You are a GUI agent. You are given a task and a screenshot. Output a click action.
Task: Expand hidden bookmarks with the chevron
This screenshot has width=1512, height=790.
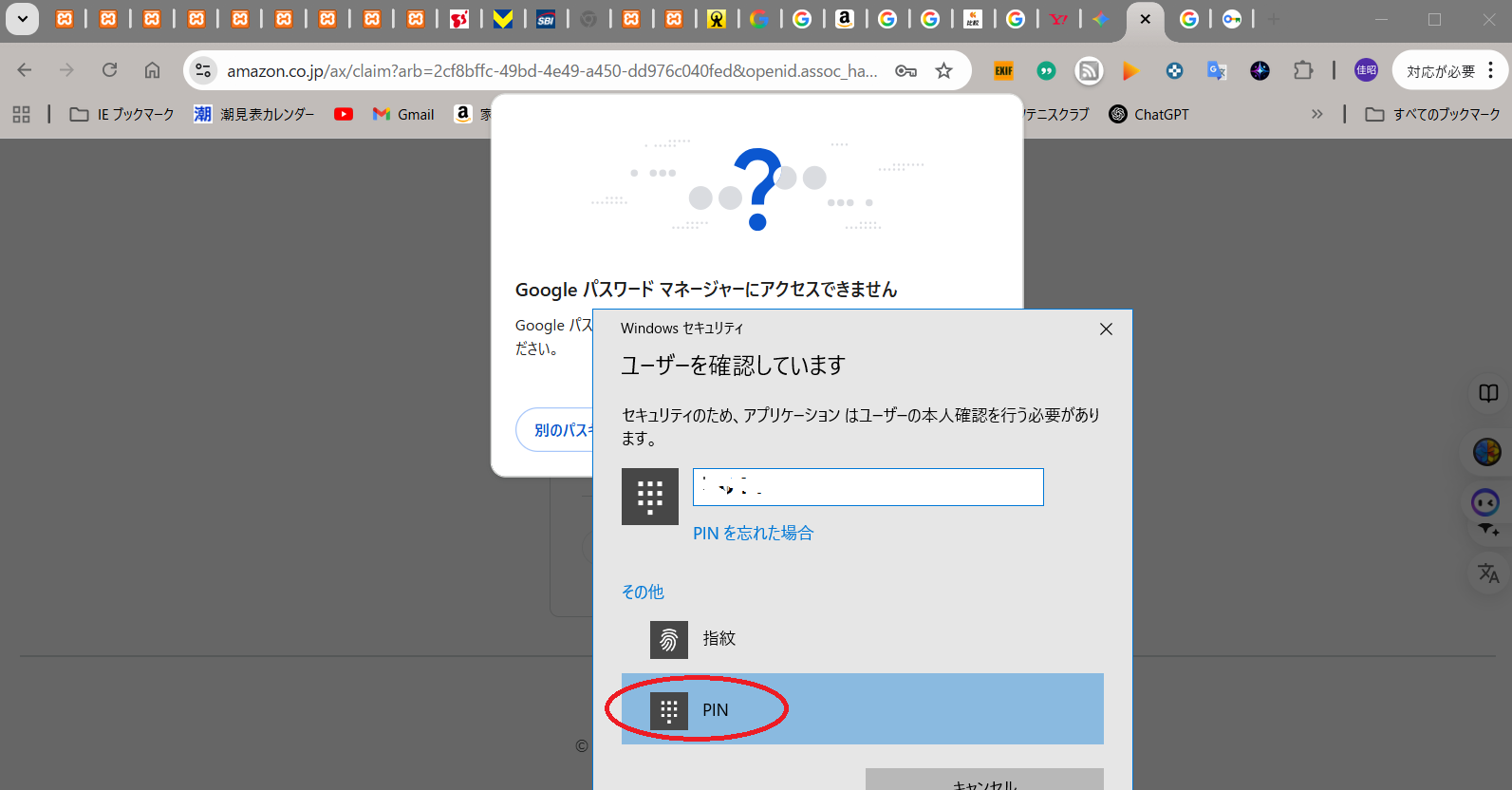[x=1316, y=114]
